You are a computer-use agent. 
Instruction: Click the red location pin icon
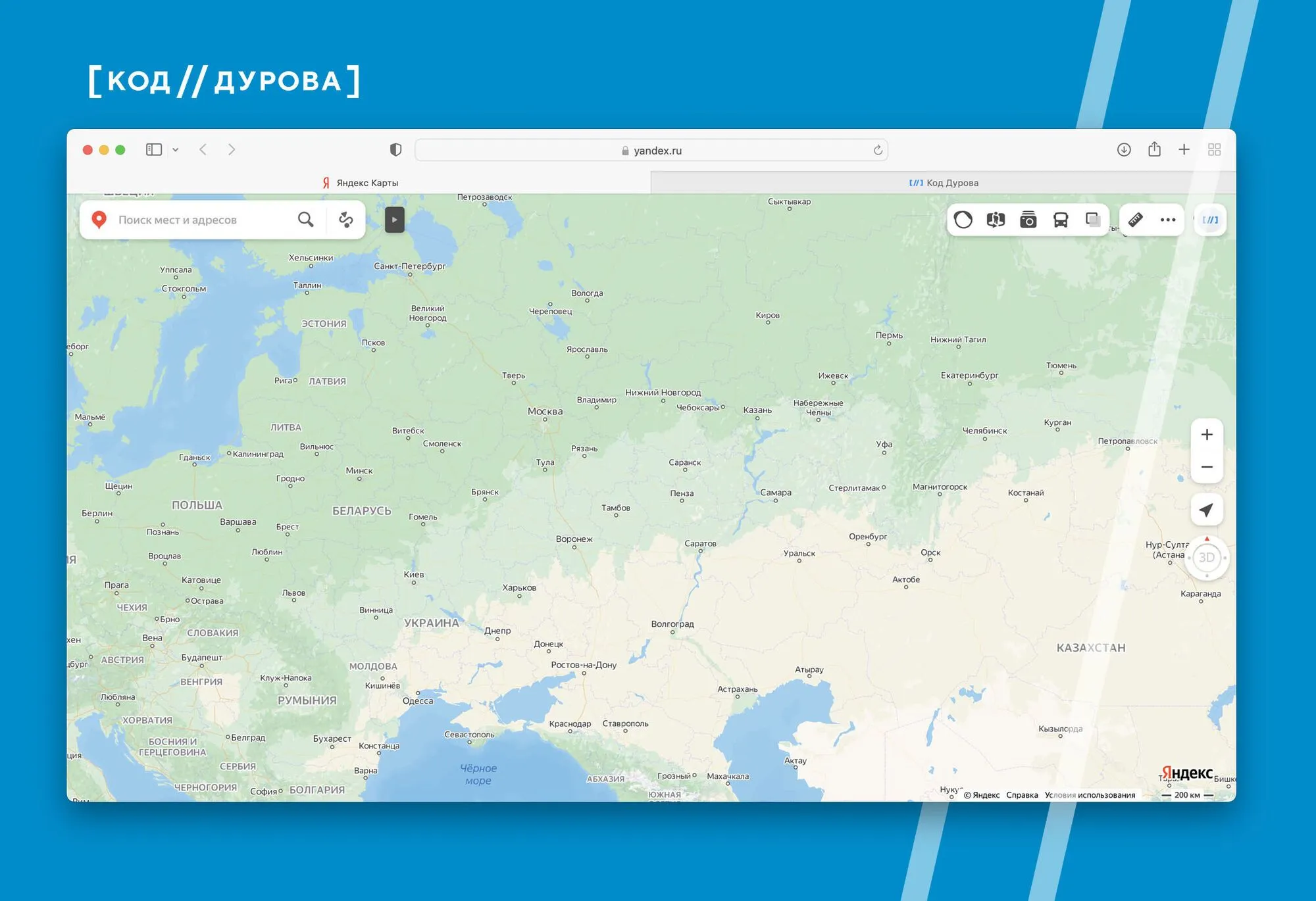point(99,219)
